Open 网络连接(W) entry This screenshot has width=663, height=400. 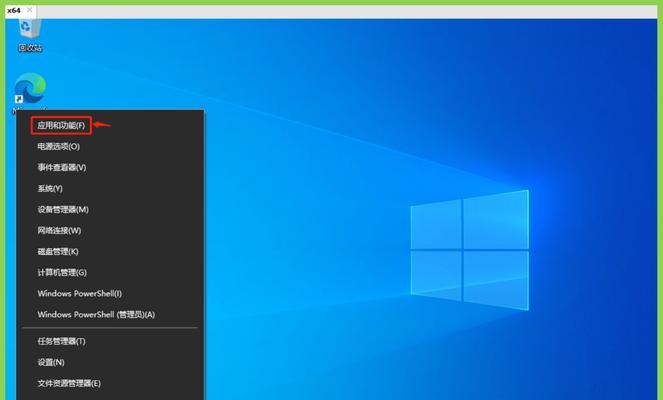(59, 230)
